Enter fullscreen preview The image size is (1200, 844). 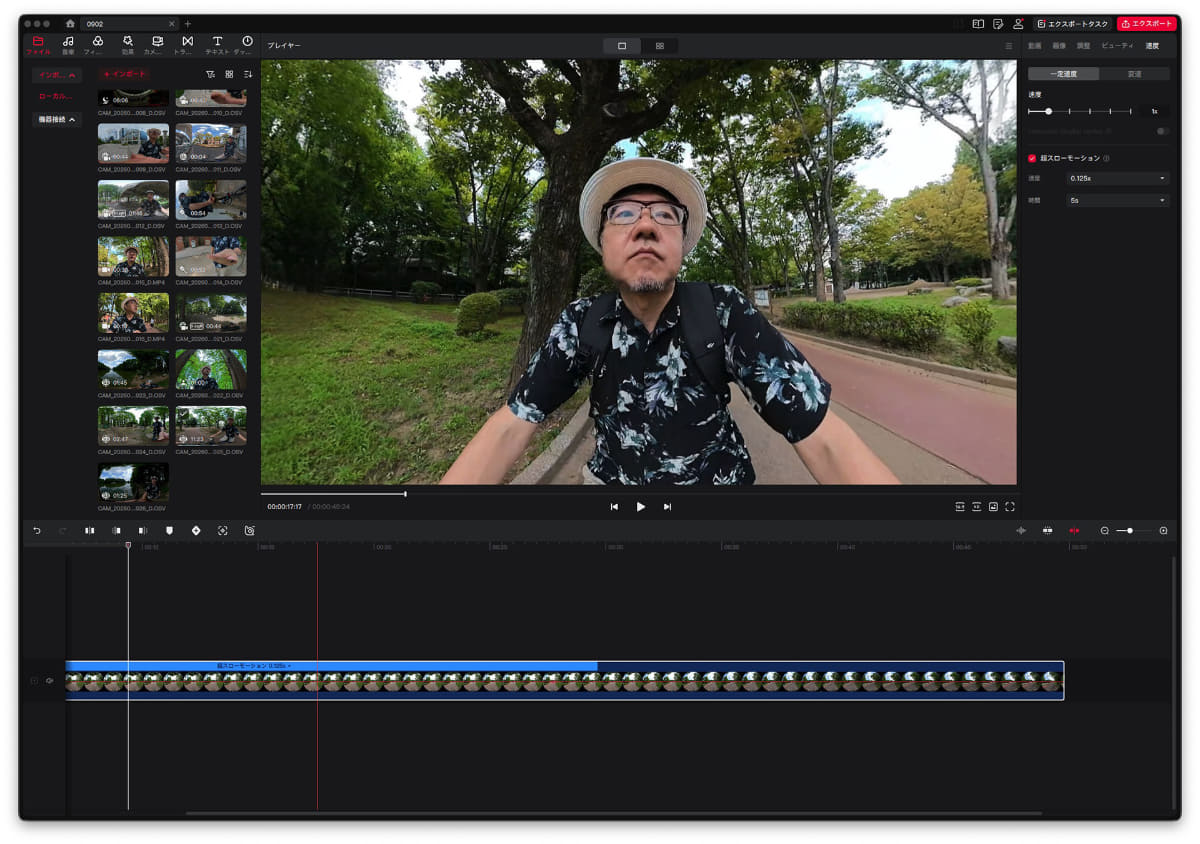pyautogui.click(x=1010, y=507)
